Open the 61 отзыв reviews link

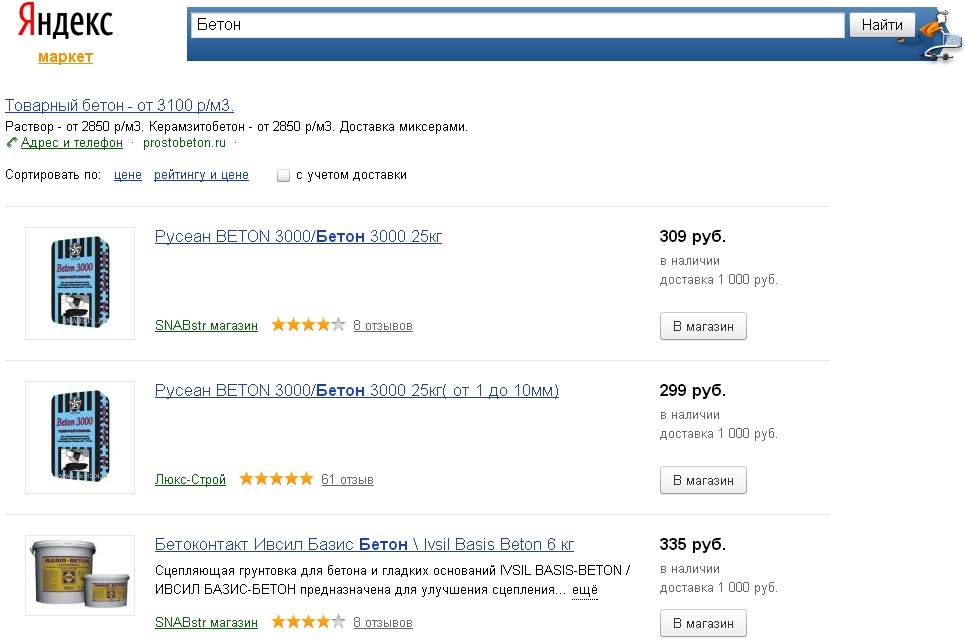pyautogui.click(x=347, y=480)
